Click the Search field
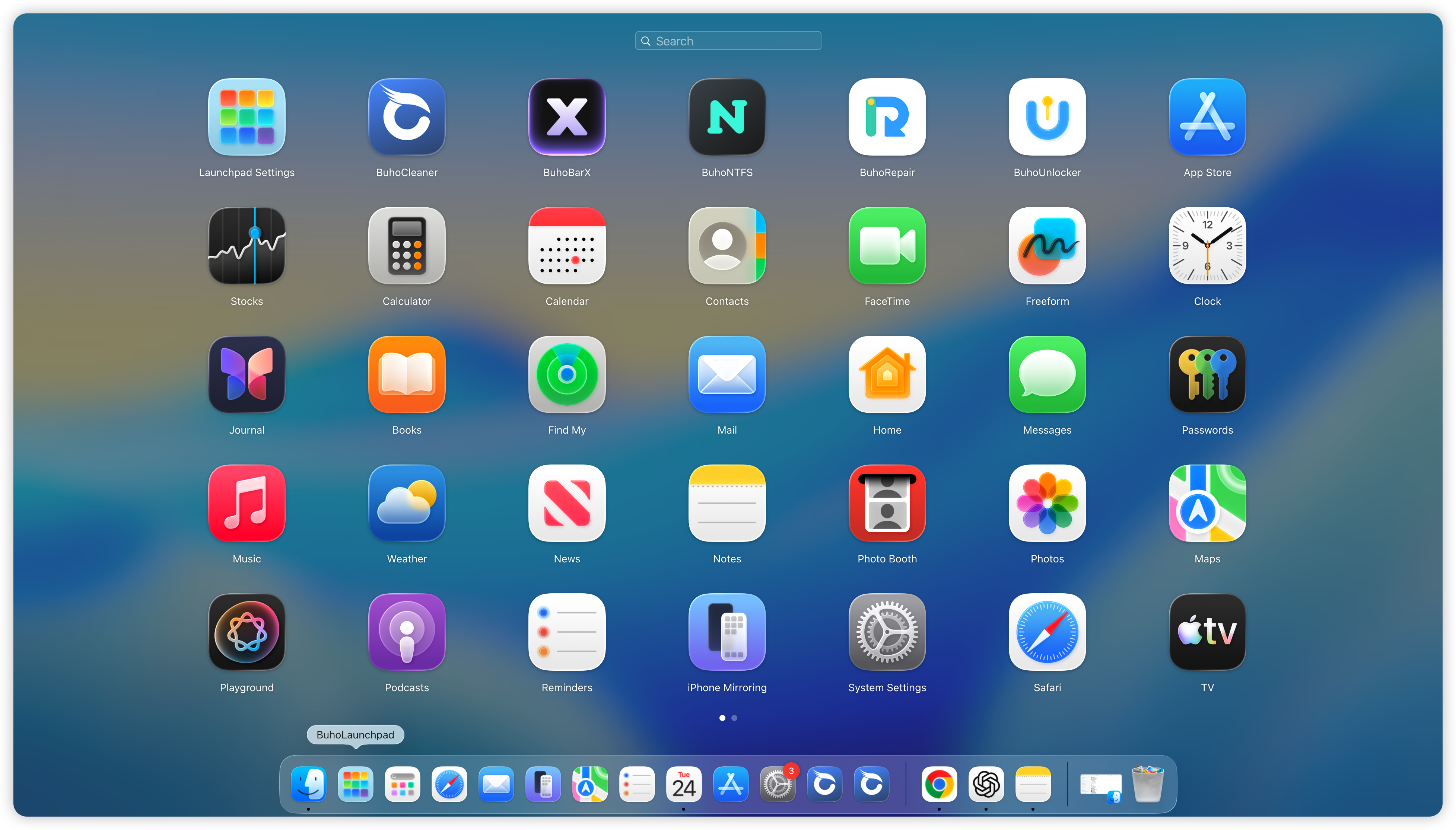 point(728,41)
